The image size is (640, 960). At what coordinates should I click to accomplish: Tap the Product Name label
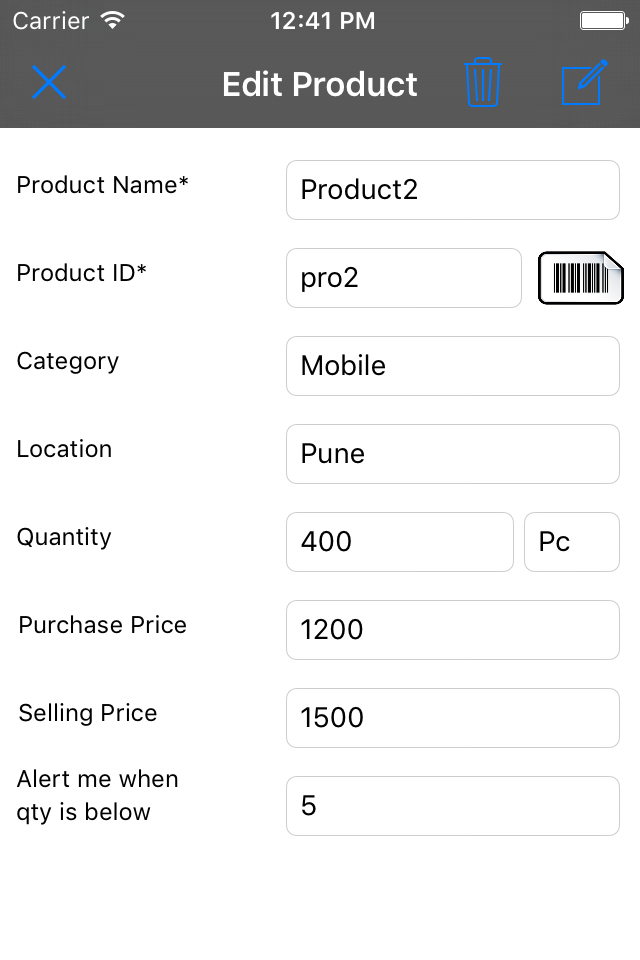[x=101, y=185]
